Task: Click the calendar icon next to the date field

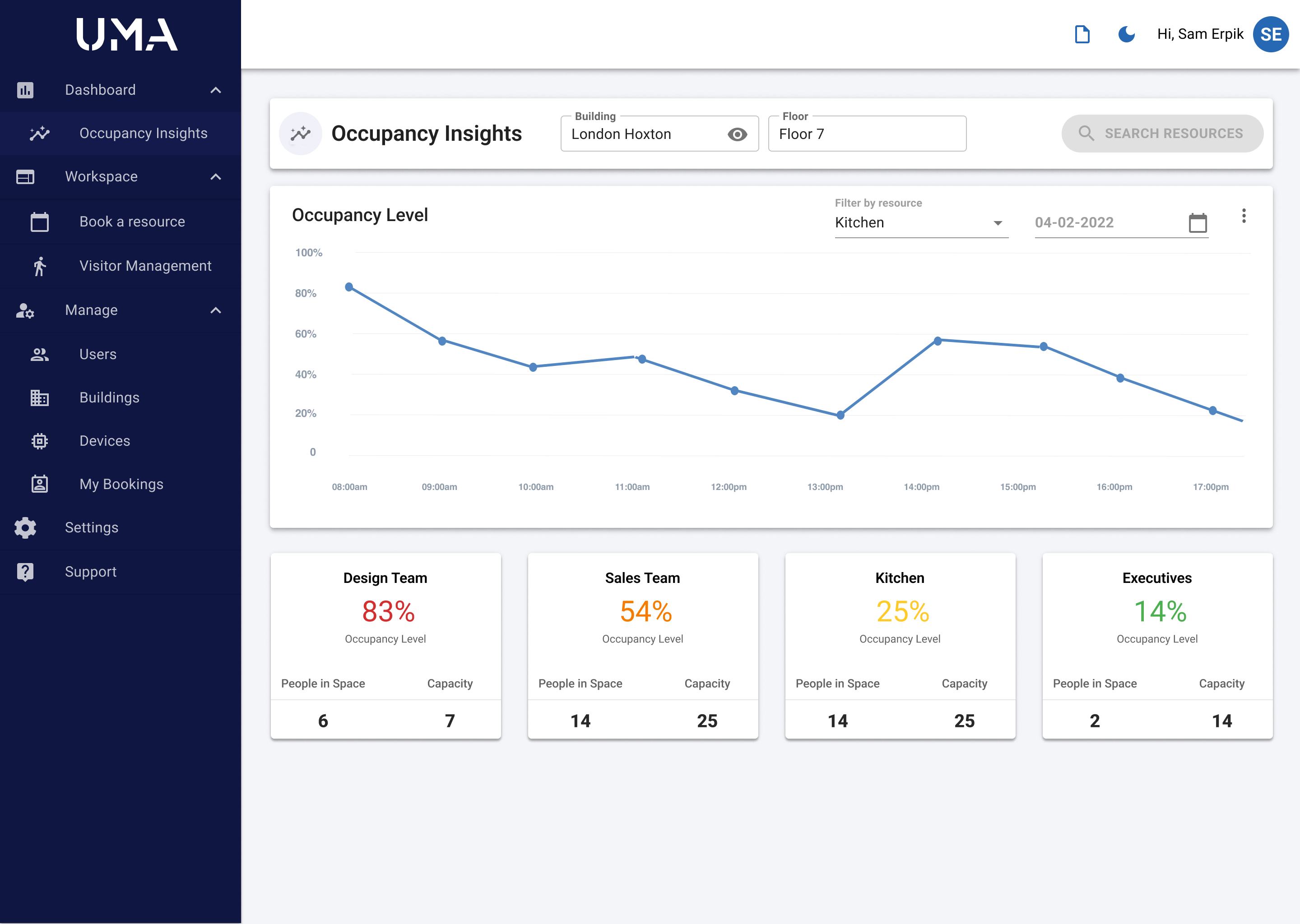Action: pos(1198,223)
